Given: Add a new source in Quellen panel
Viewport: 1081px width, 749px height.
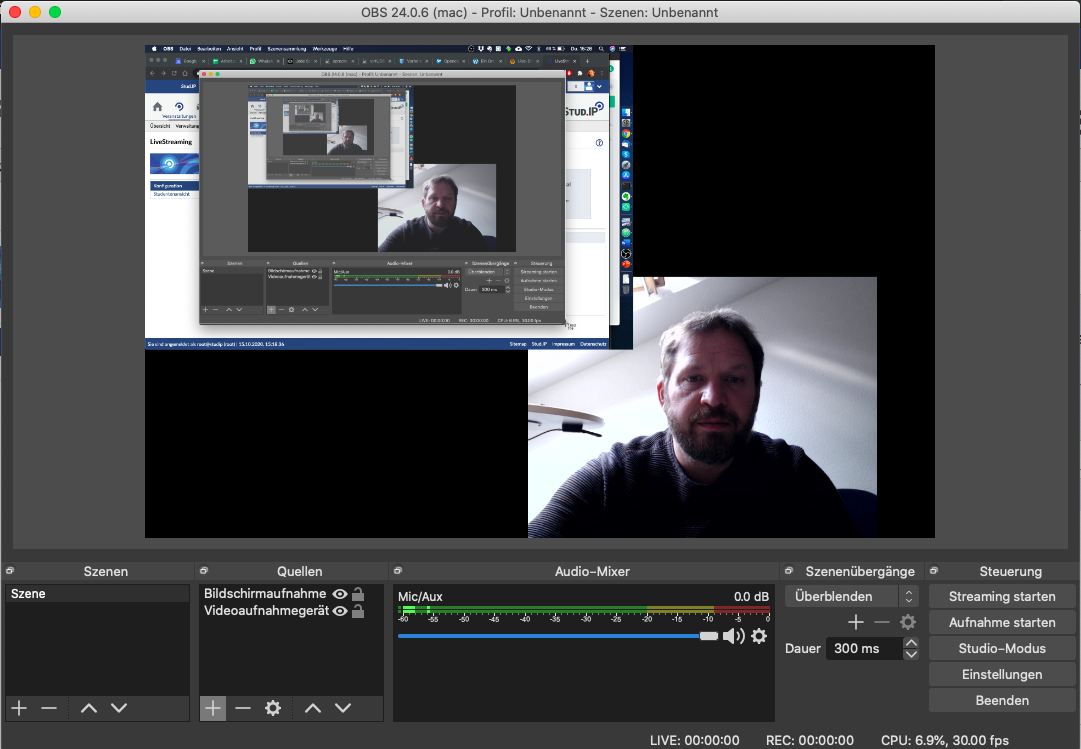Looking at the screenshot, I should tap(213, 708).
